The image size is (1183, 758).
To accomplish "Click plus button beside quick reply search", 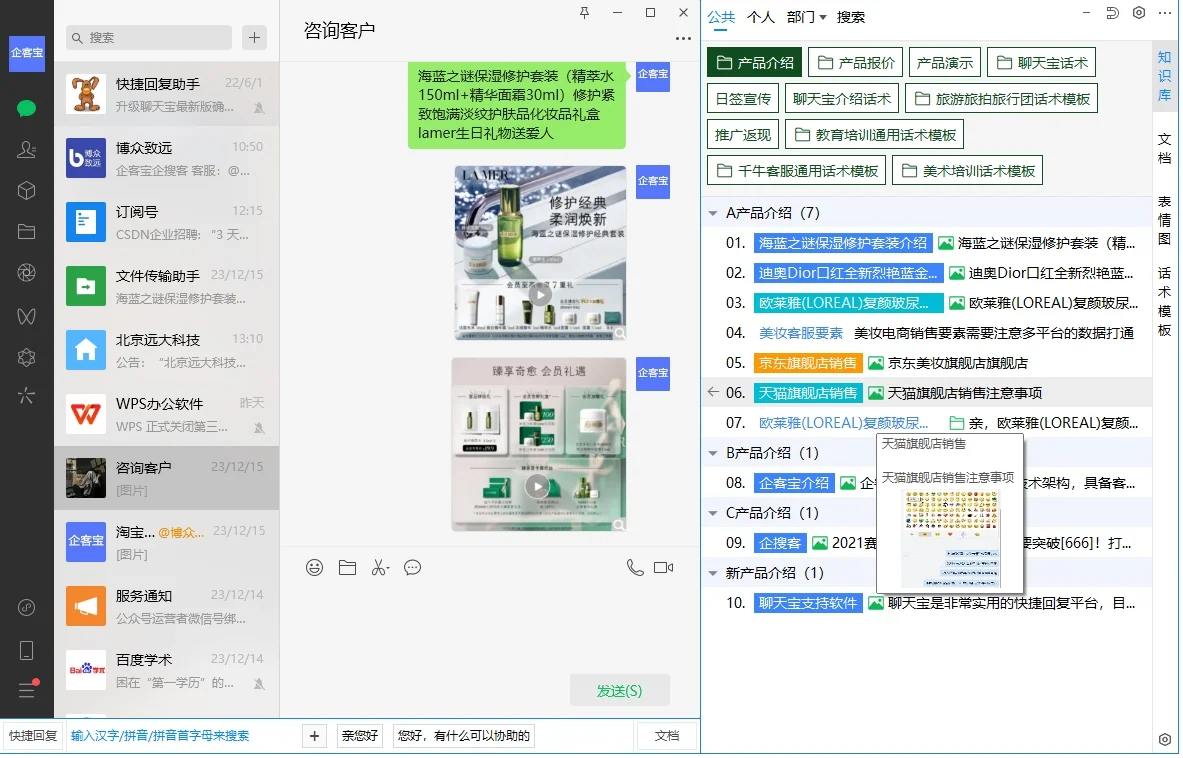I will coord(315,737).
